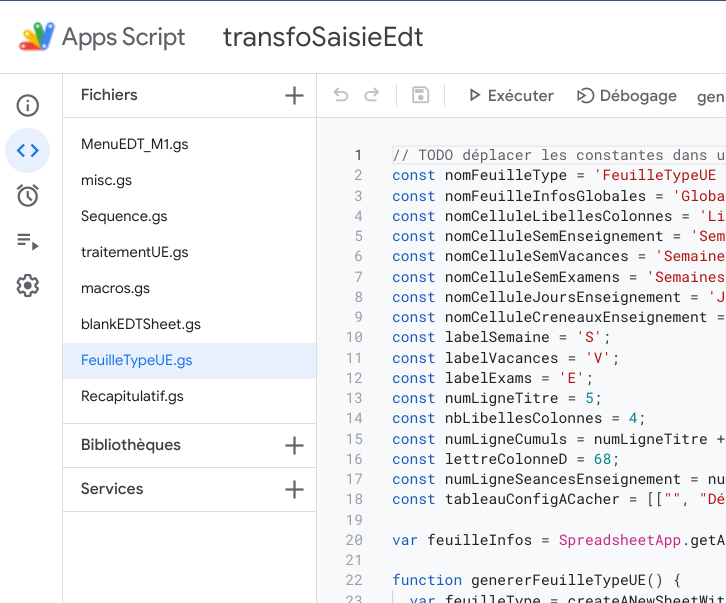This screenshot has width=726, height=603.
Task: Click line number 1 in gutter
Action: [x=358, y=155]
